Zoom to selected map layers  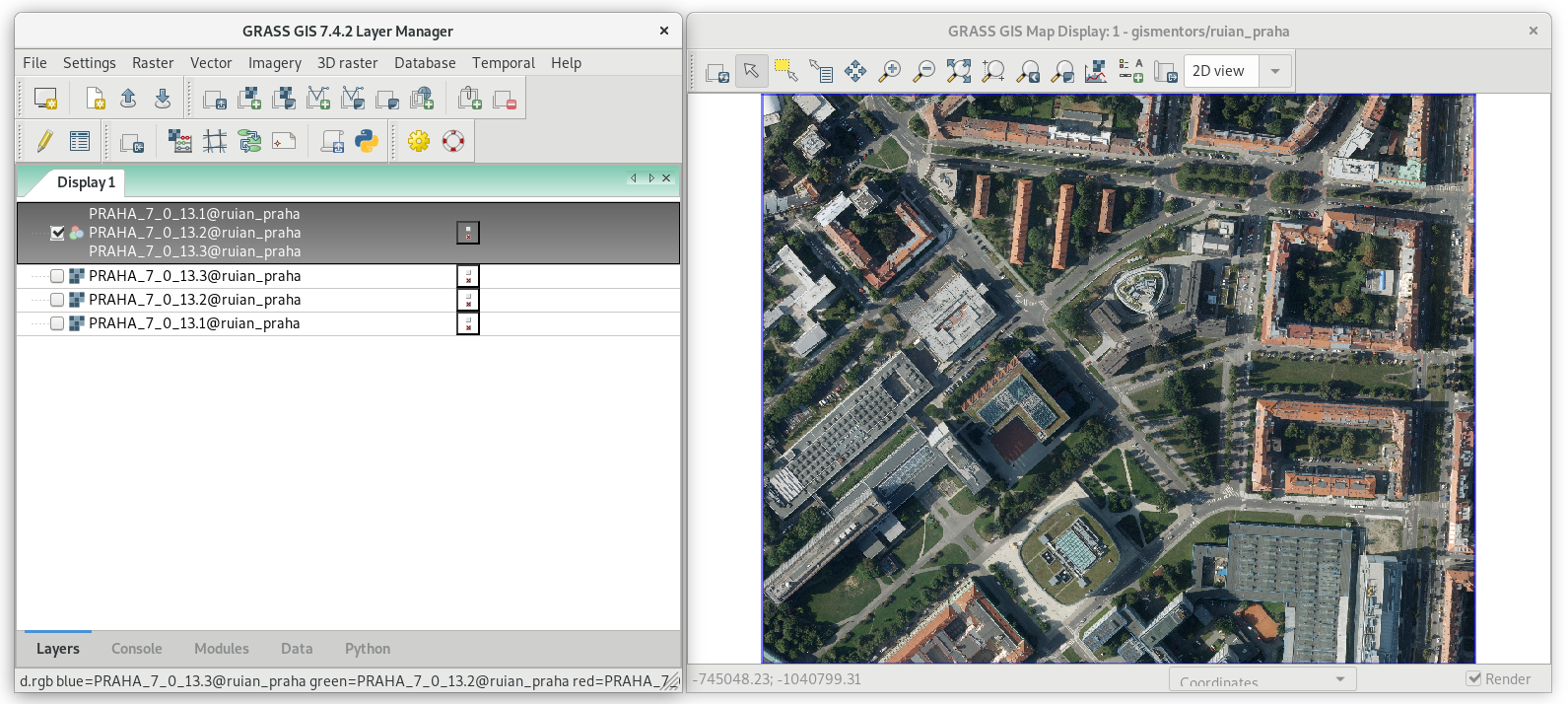click(x=959, y=71)
